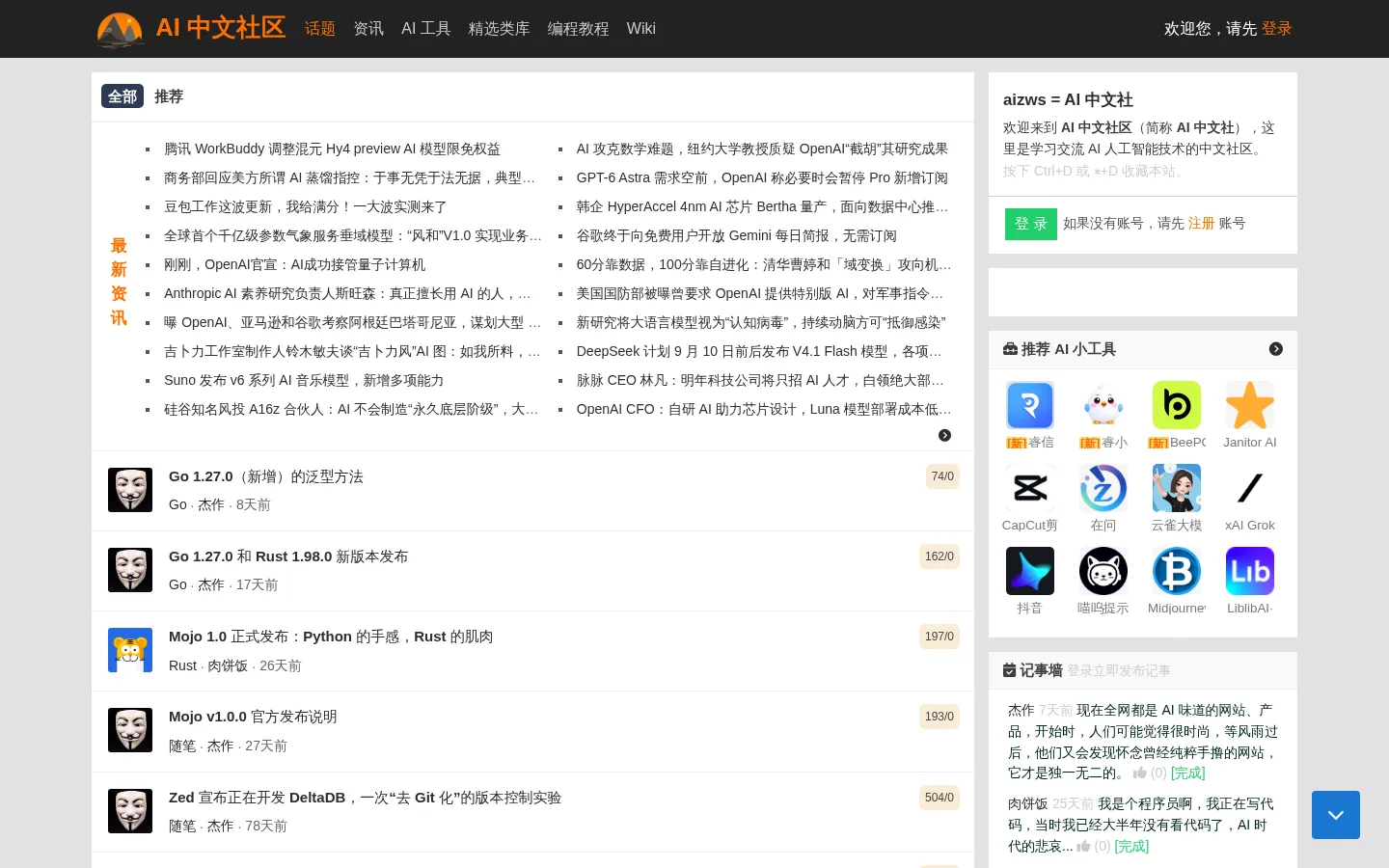Select the 在问 tool icon
Screen dimensions: 1389x868
[x=1103, y=488]
